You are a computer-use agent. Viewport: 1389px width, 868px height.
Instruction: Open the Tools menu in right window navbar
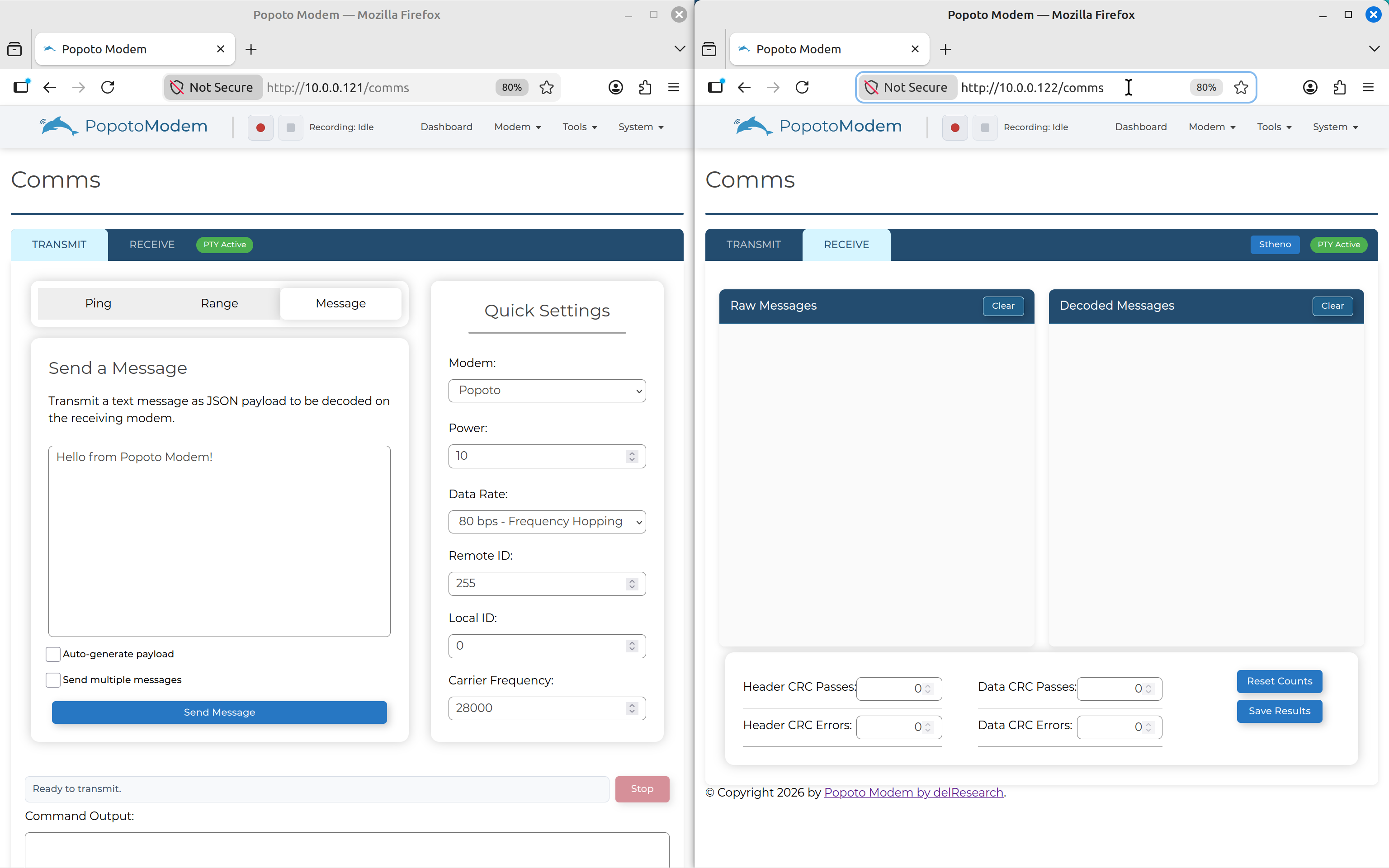click(x=1274, y=127)
